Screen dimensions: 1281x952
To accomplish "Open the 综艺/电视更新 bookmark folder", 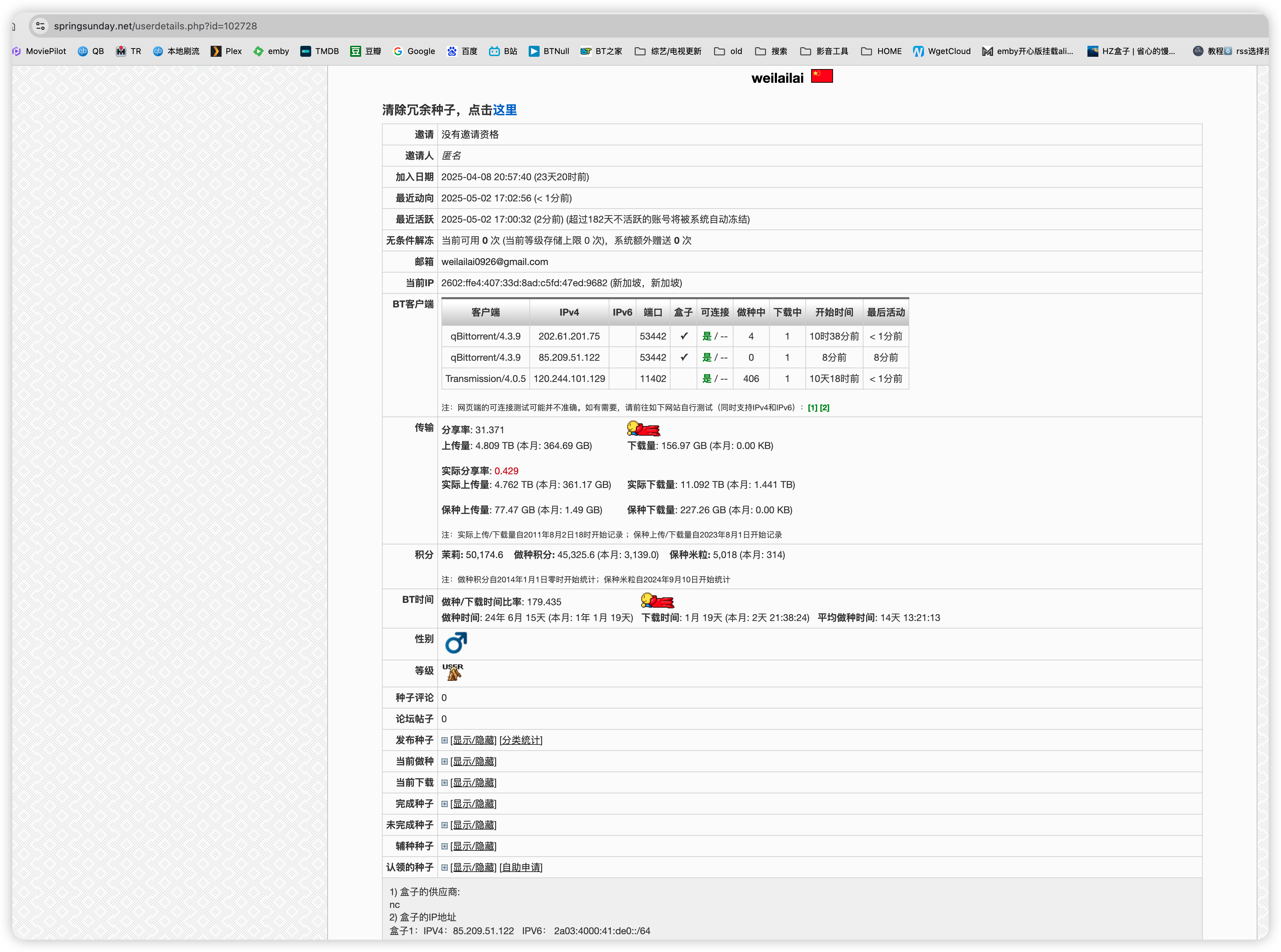I will coord(668,51).
